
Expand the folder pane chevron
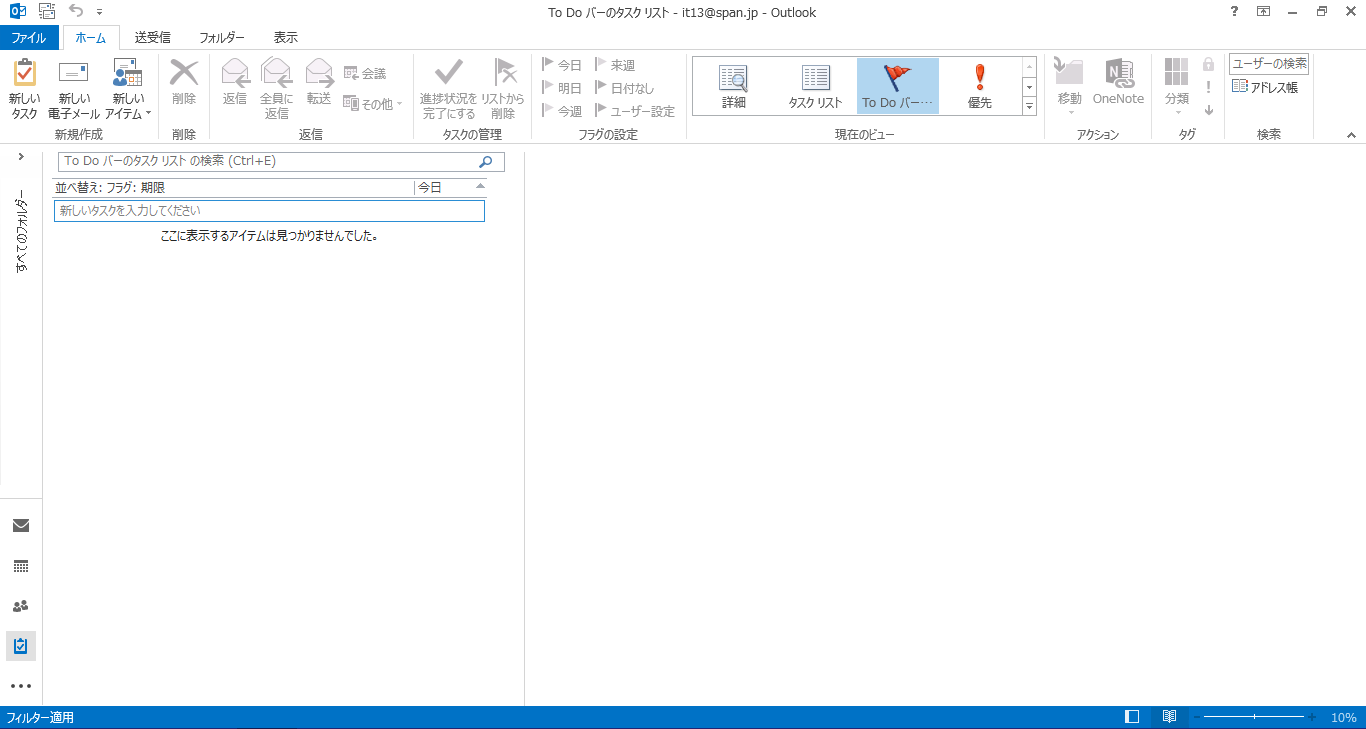coord(21,156)
